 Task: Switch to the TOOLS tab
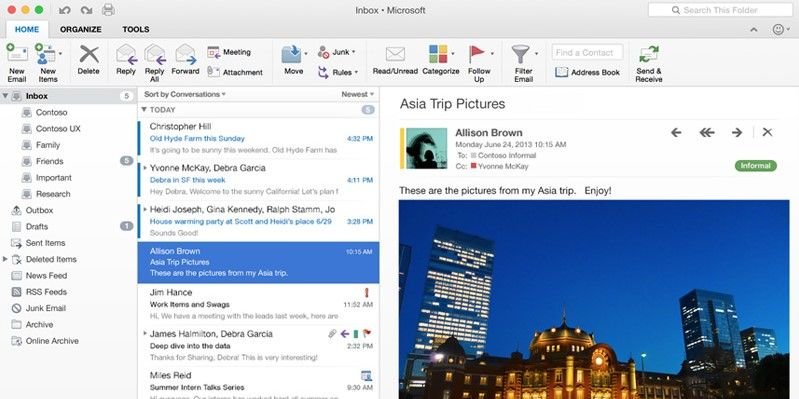[x=136, y=30]
